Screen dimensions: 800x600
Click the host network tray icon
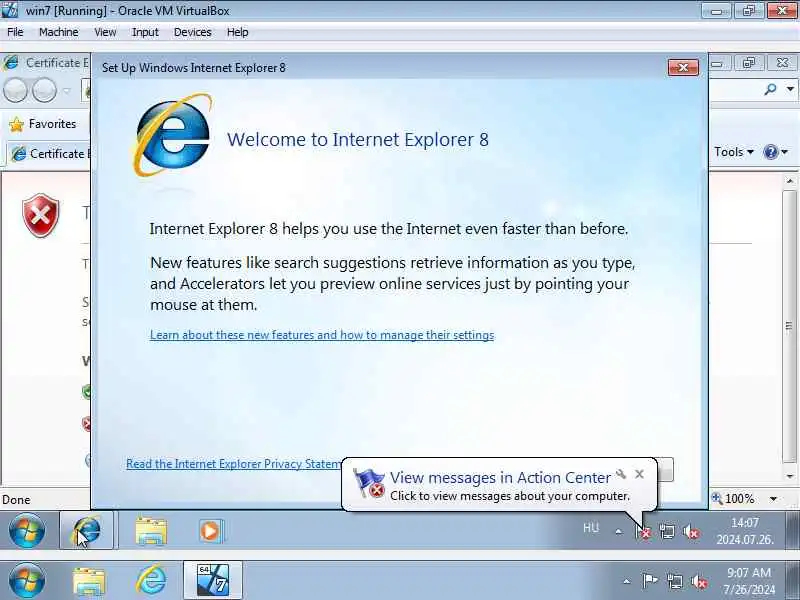point(674,581)
